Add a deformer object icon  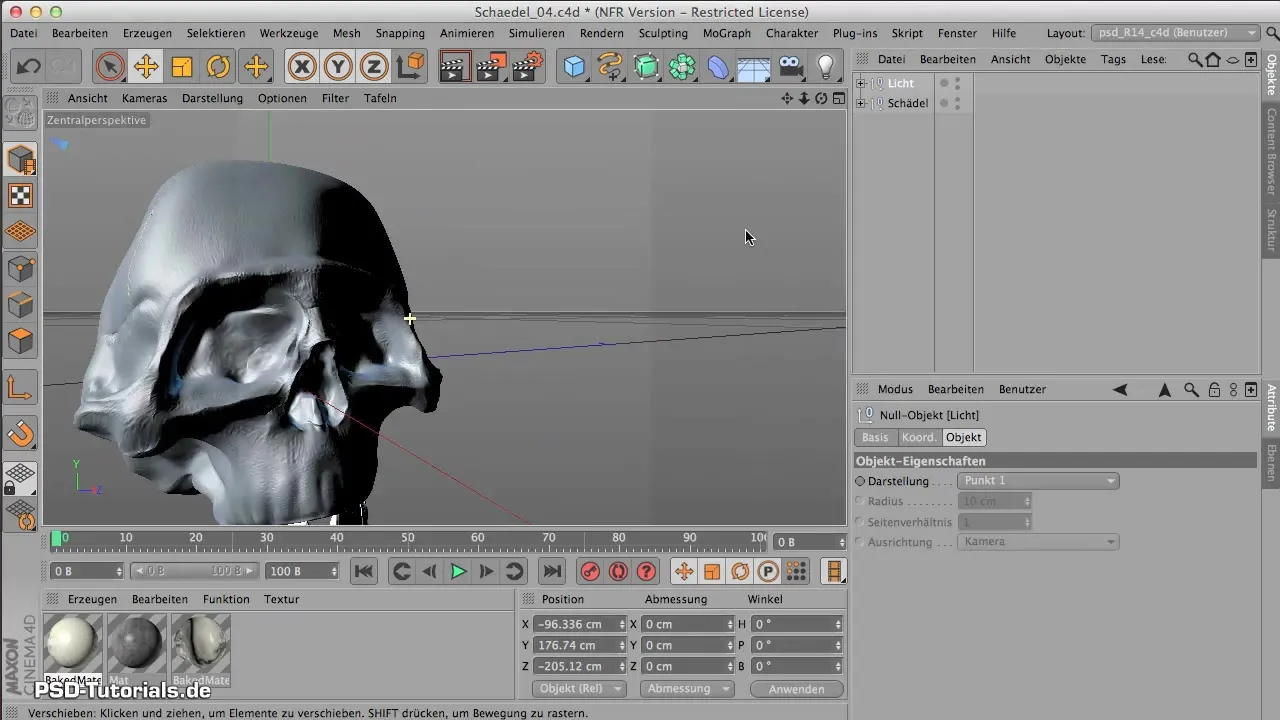pyautogui.click(x=718, y=67)
